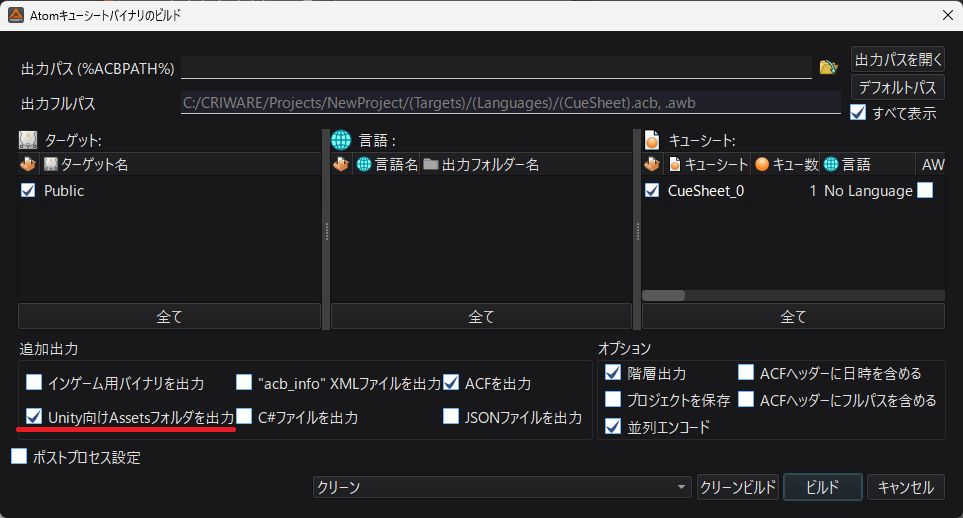
Task: Click the cue sheet panel header icon
Action: (652, 140)
